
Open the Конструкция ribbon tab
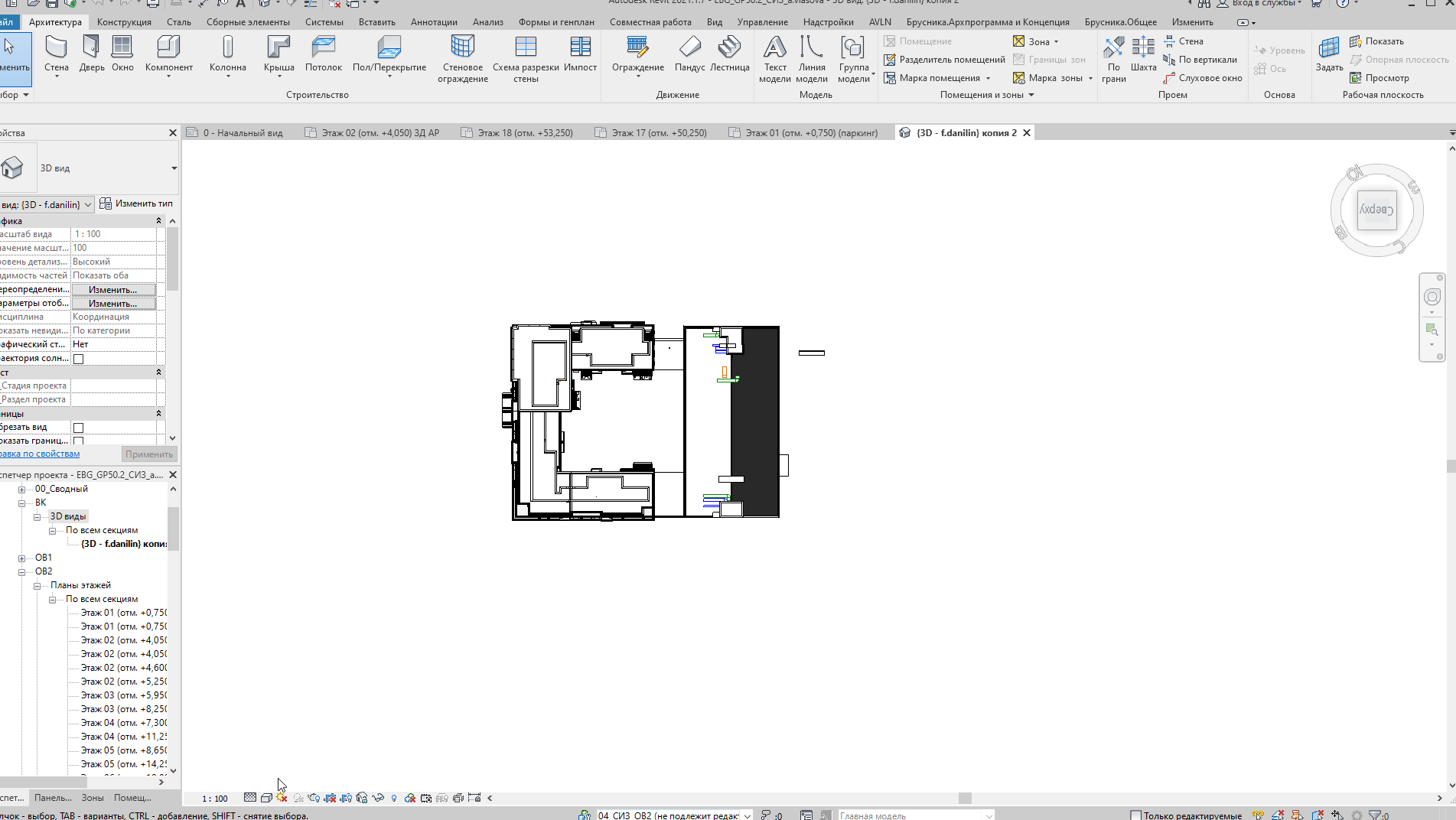[124, 22]
